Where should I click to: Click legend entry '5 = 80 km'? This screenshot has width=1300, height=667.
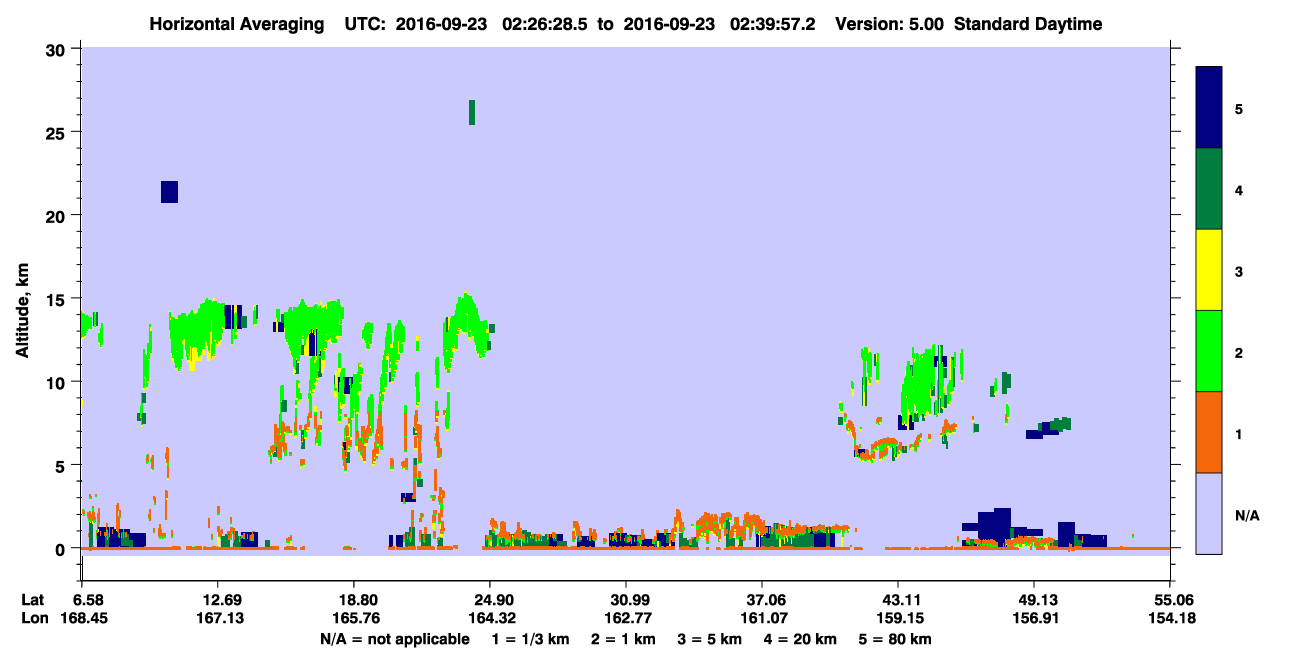[897, 638]
